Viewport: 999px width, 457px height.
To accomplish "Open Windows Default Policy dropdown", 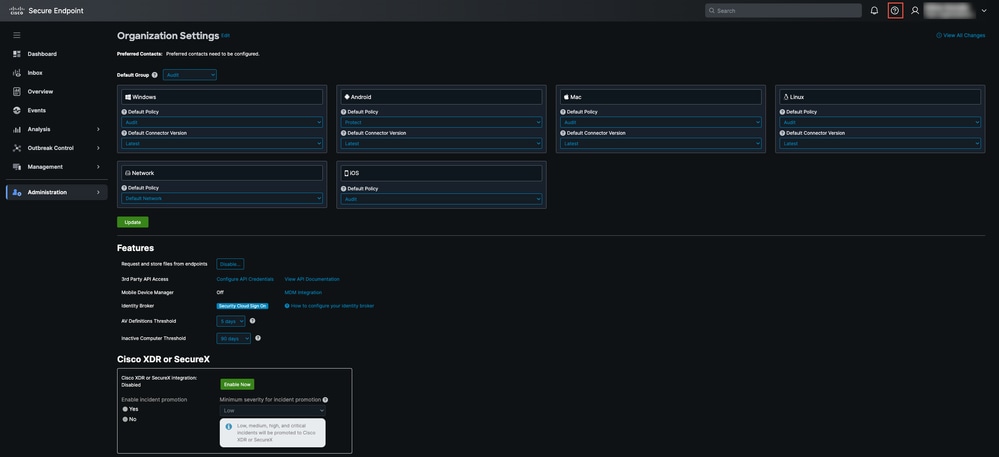I will [x=222, y=122].
